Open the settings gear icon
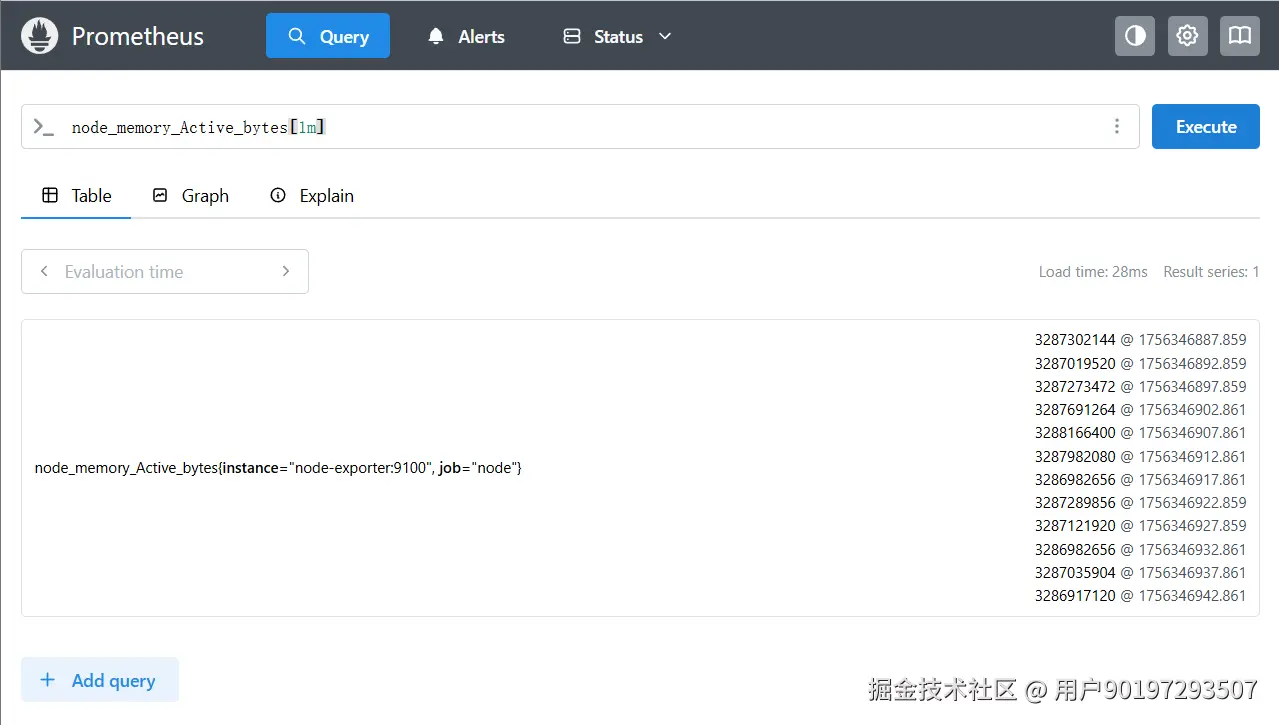The width and height of the screenshot is (1279, 725). [1187, 36]
